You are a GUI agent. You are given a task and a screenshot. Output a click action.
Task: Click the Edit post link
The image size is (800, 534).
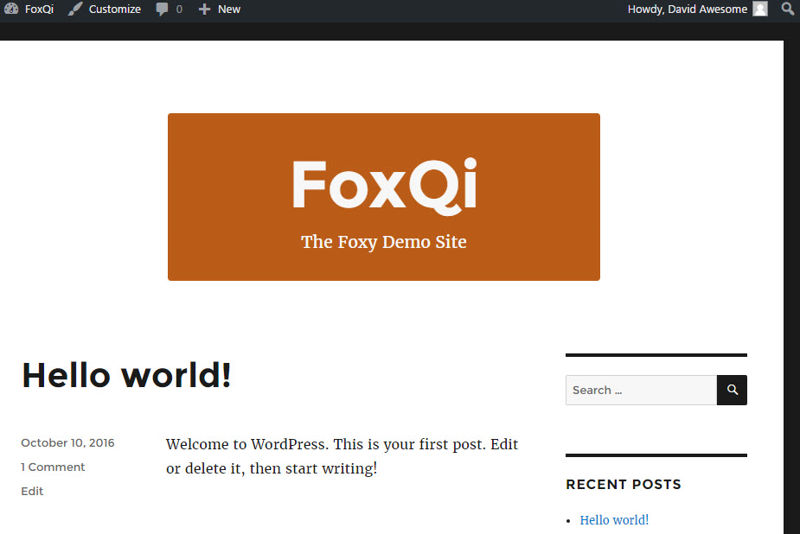tap(32, 491)
